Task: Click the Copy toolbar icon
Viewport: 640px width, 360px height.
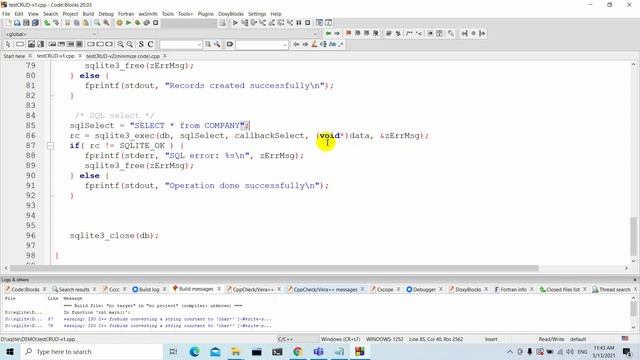Action: coord(76,23)
